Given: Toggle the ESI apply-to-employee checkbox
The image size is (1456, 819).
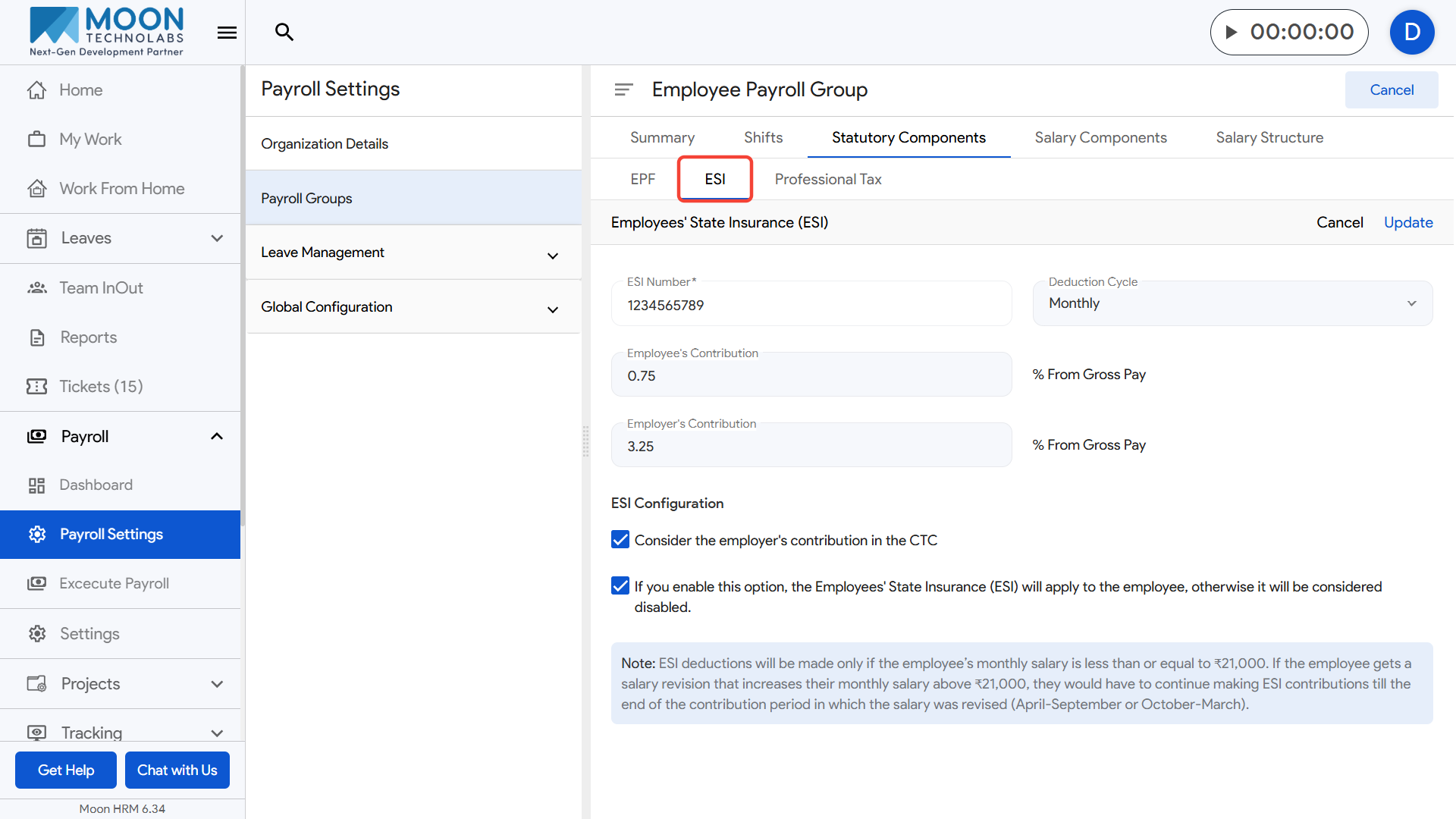Looking at the screenshot, I should [x=620, y=586].
